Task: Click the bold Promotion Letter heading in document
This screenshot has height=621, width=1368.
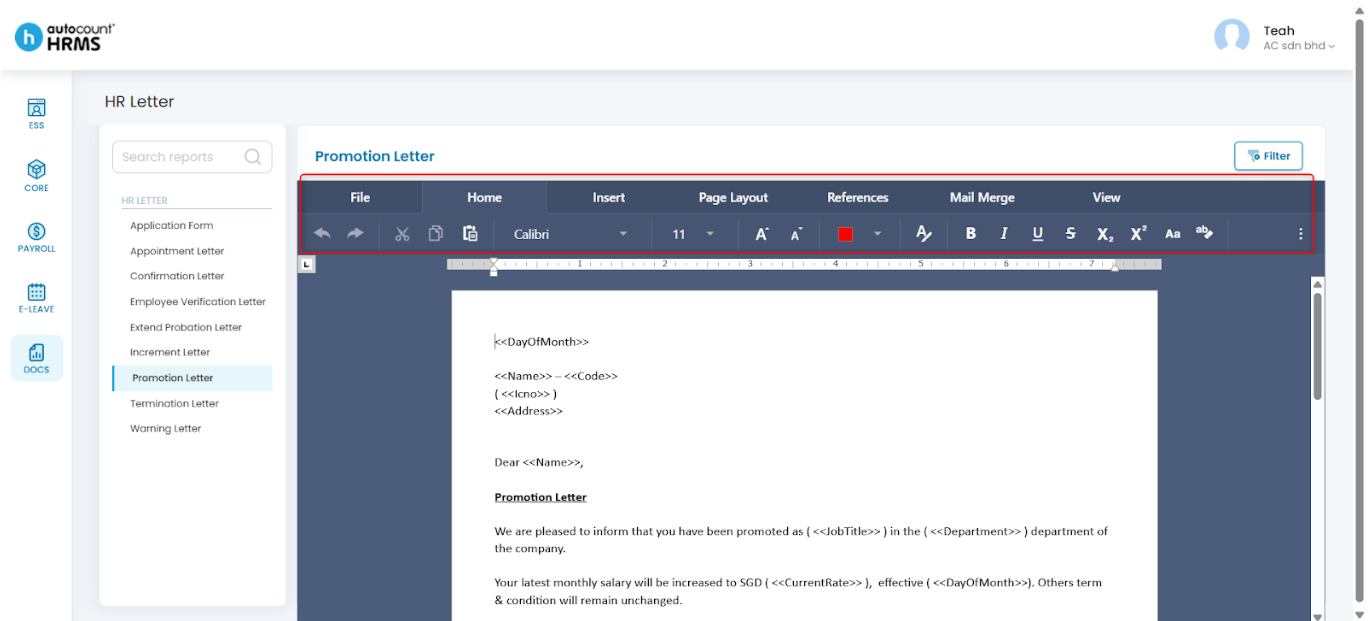Action: tap(540, 497)
